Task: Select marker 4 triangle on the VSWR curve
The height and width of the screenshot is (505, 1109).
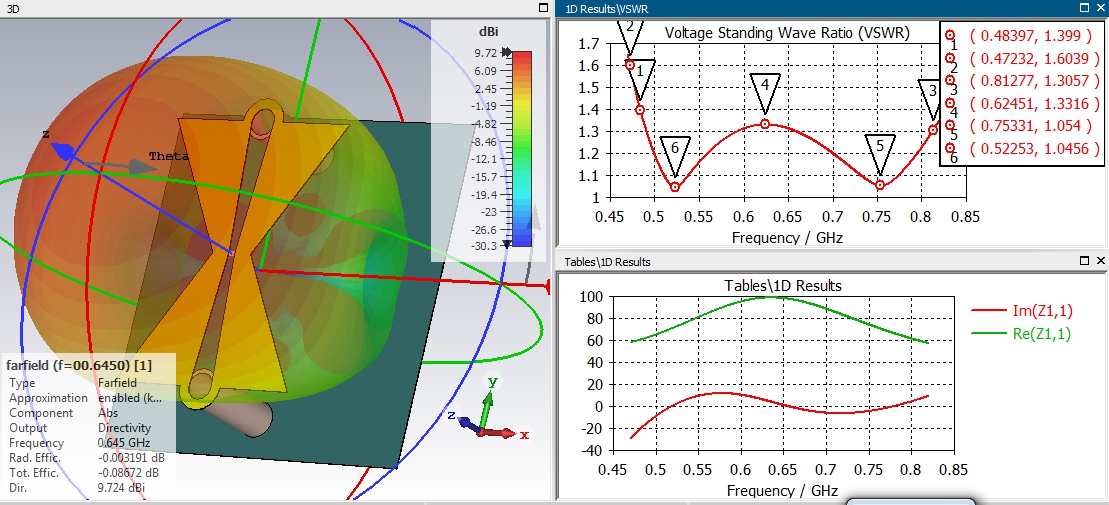Action: (765, 93)
